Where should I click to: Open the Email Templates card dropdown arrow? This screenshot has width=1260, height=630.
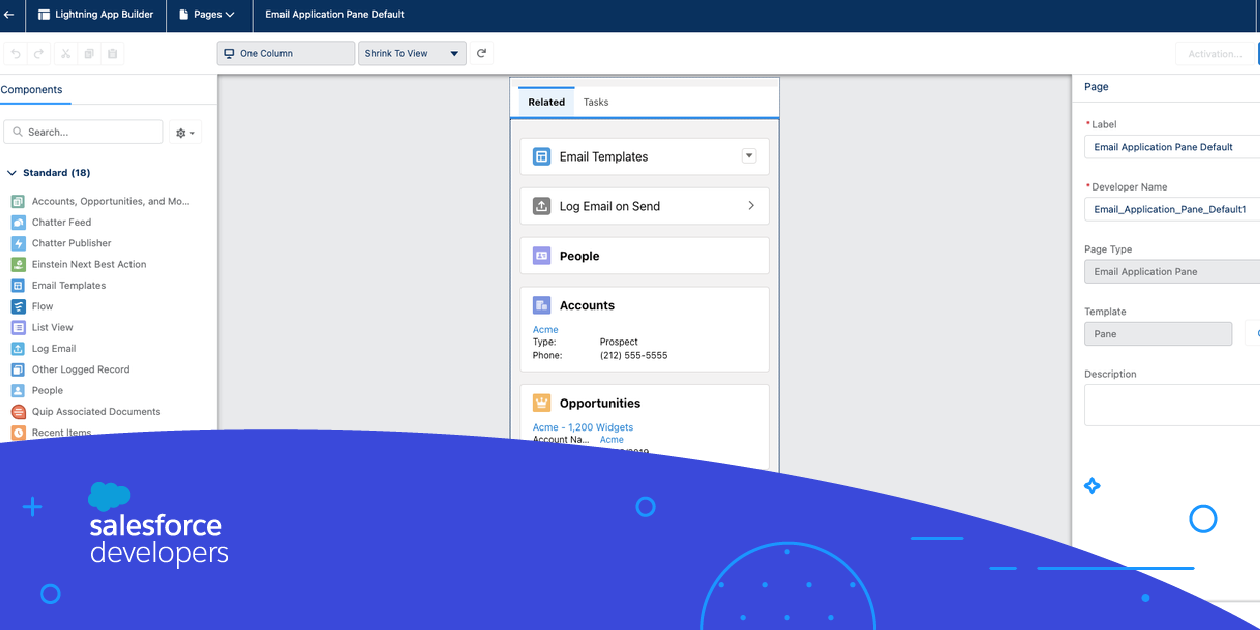pos(749,156)
